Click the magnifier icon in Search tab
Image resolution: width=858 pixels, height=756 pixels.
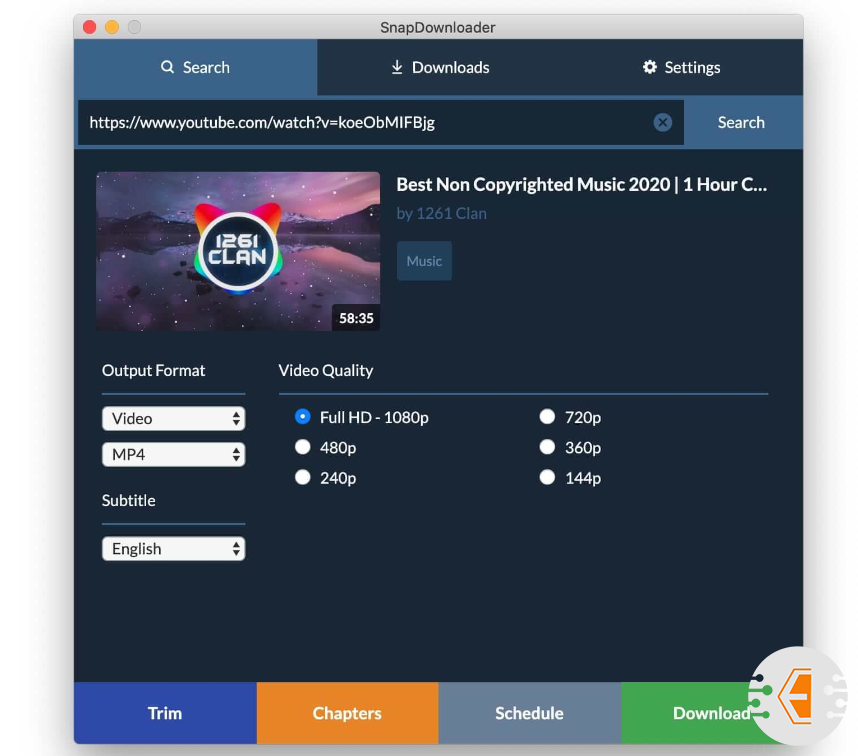167,67
